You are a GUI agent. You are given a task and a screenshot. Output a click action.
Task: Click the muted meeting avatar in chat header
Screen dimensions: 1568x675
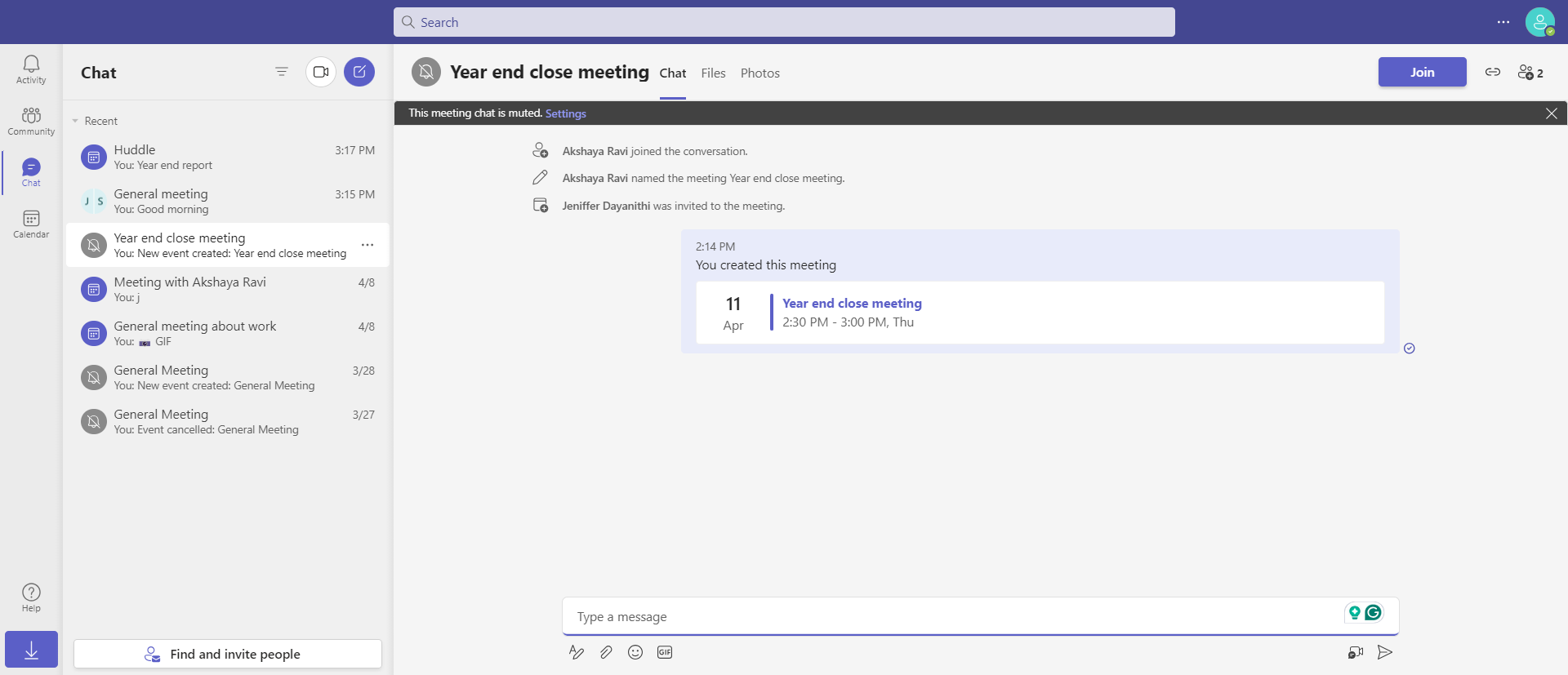tap(426, 72)
